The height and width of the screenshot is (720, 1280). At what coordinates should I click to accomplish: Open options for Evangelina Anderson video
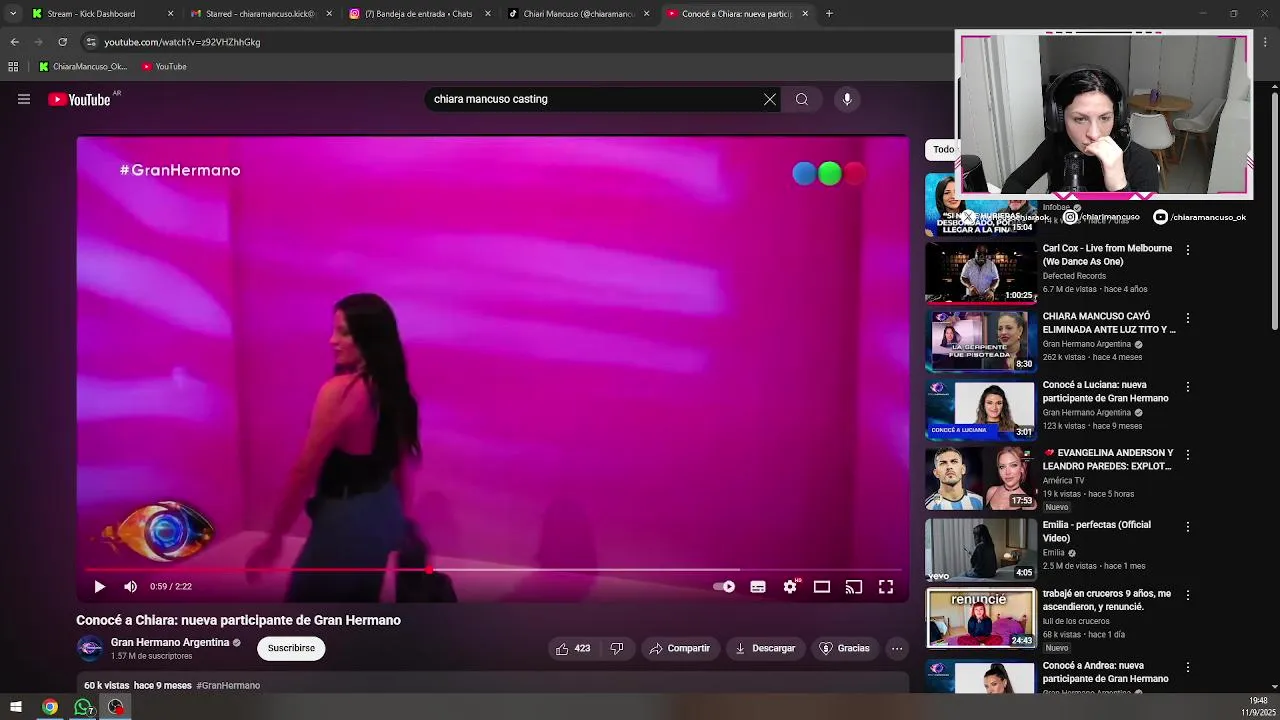pyautogui.click(x=1188, y=455)
